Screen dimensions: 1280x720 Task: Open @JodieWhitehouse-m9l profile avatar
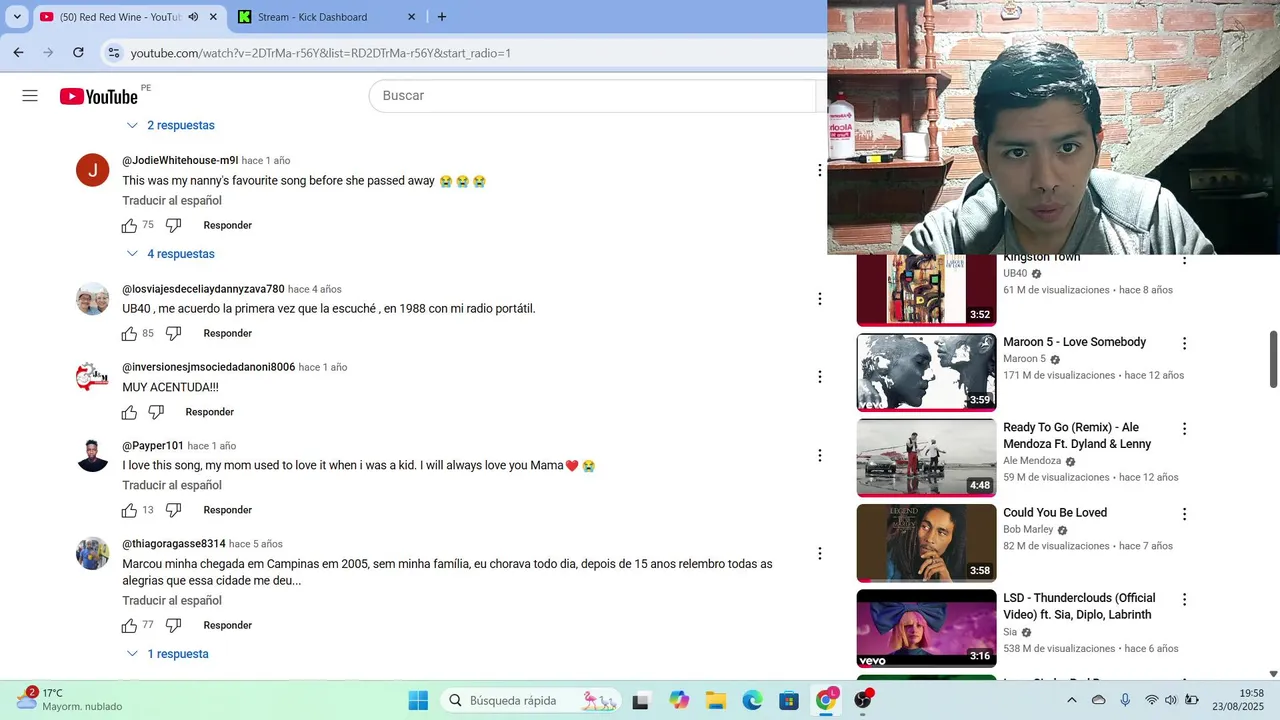click(93, 170)
